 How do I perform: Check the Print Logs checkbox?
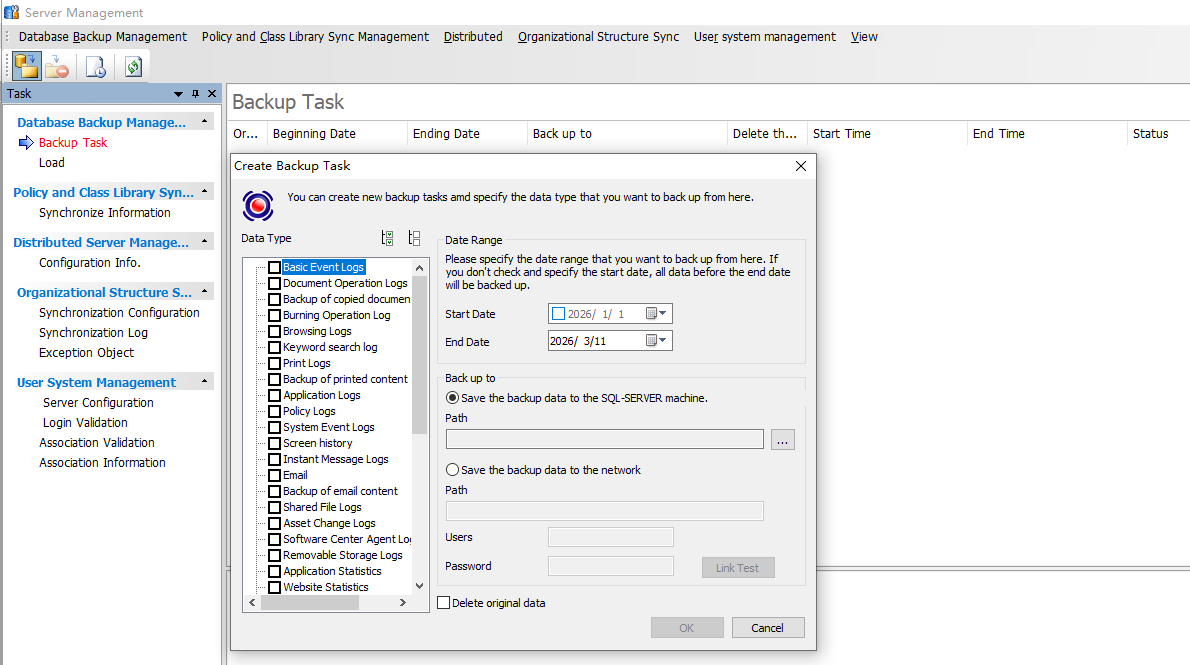275,363
